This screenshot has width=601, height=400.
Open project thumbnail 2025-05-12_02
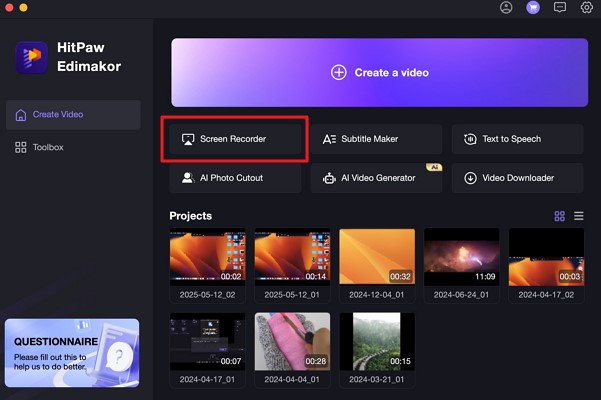click(x=207, y=257)
